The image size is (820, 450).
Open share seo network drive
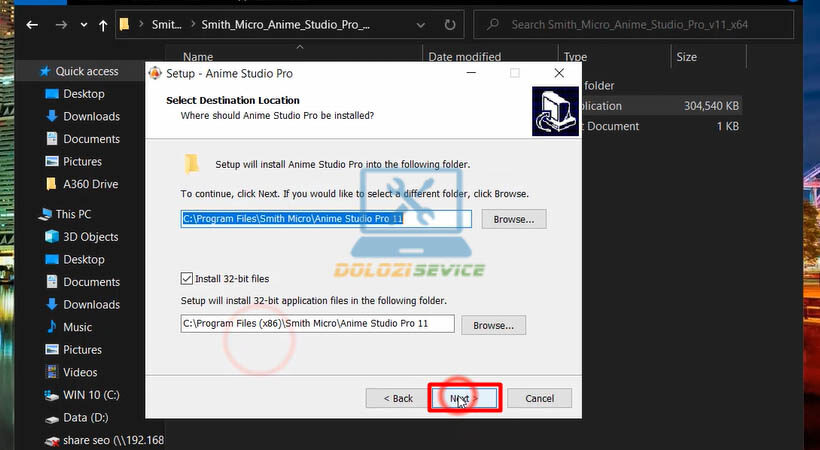click(113, 440)
